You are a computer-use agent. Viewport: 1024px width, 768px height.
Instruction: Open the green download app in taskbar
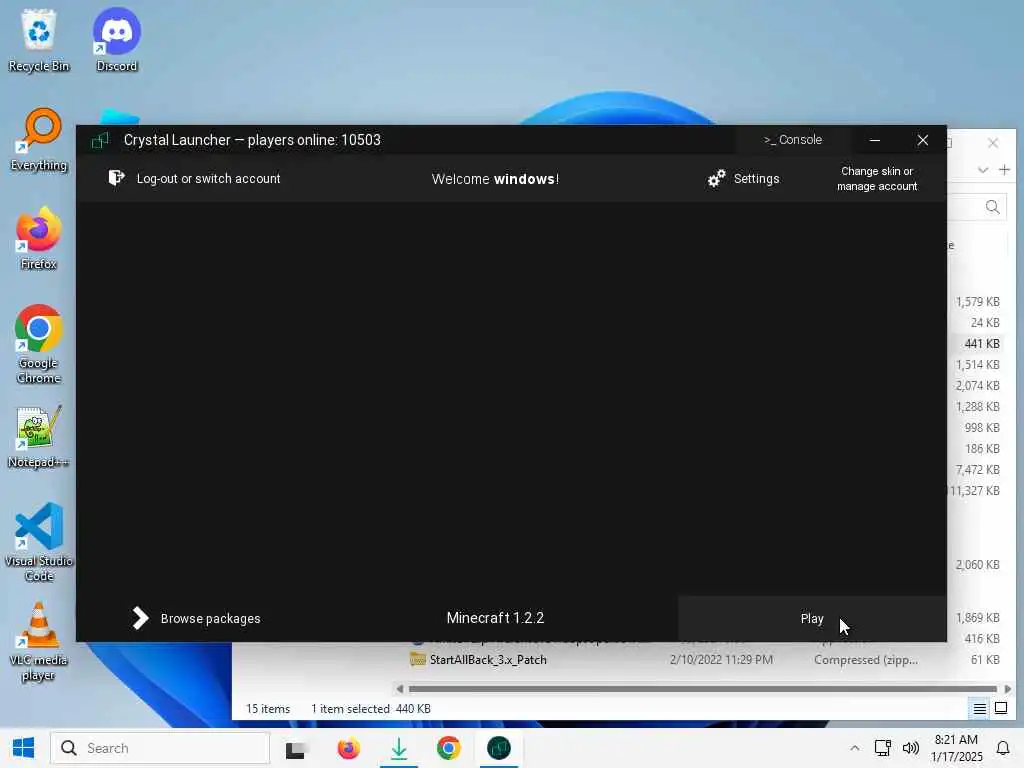[x=398, y=748]
